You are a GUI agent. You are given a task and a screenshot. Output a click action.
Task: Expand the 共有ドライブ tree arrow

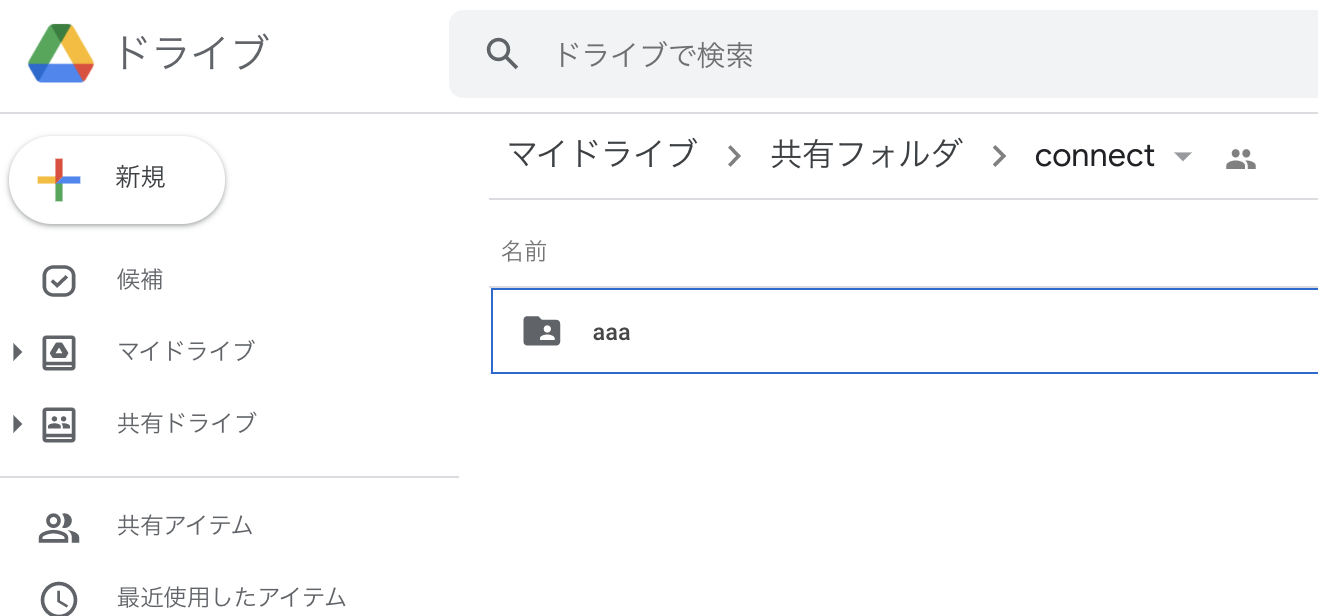tap(17, 424)
